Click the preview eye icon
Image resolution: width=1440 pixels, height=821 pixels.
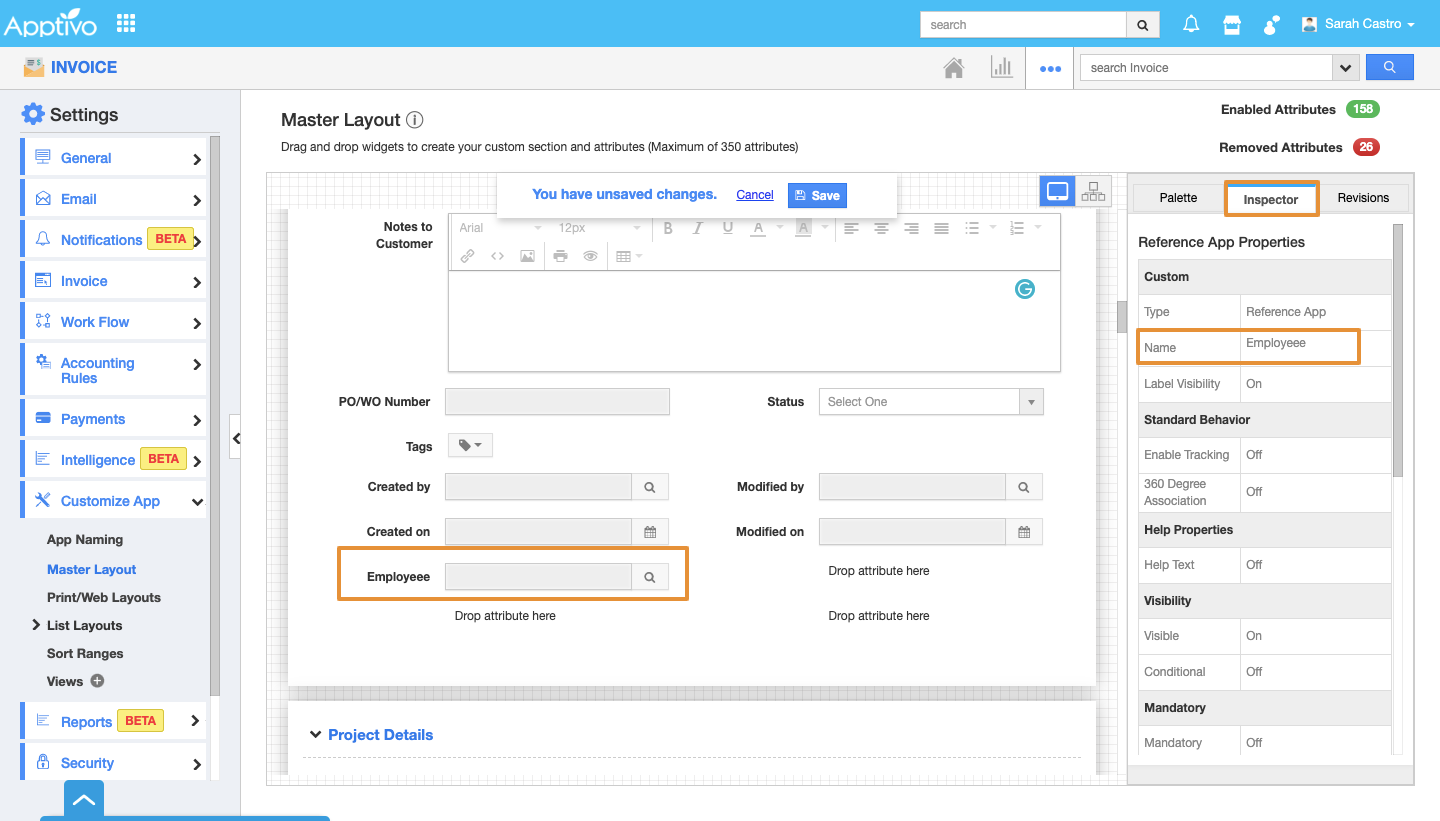591,256
